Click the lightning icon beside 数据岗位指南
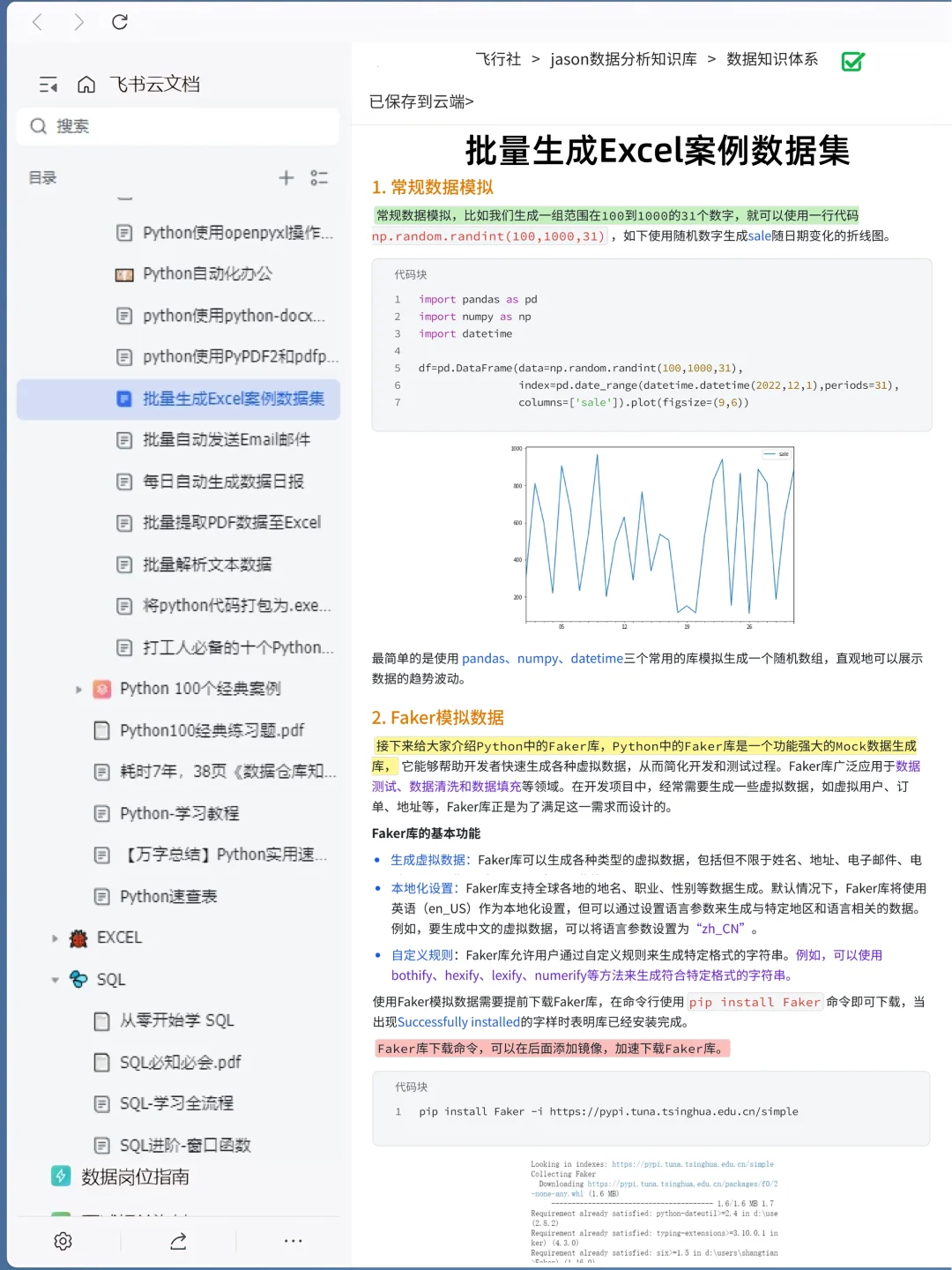 (x=60, y=1177)
